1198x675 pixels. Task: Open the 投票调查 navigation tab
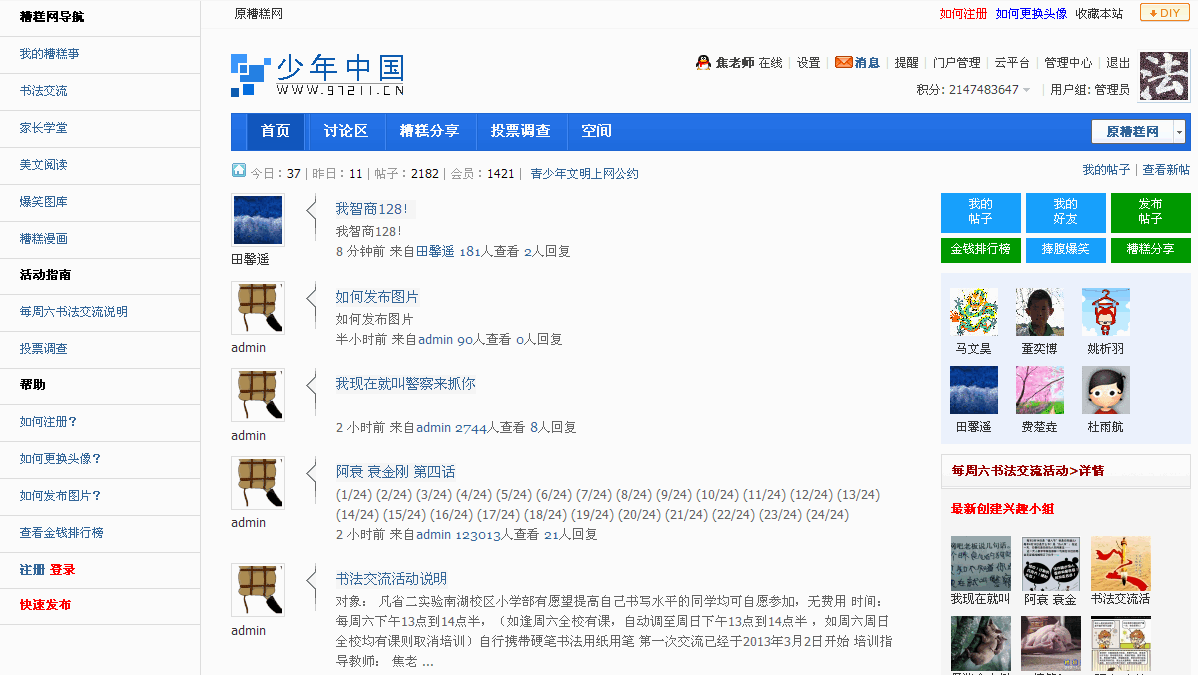[x=520, y=131]
